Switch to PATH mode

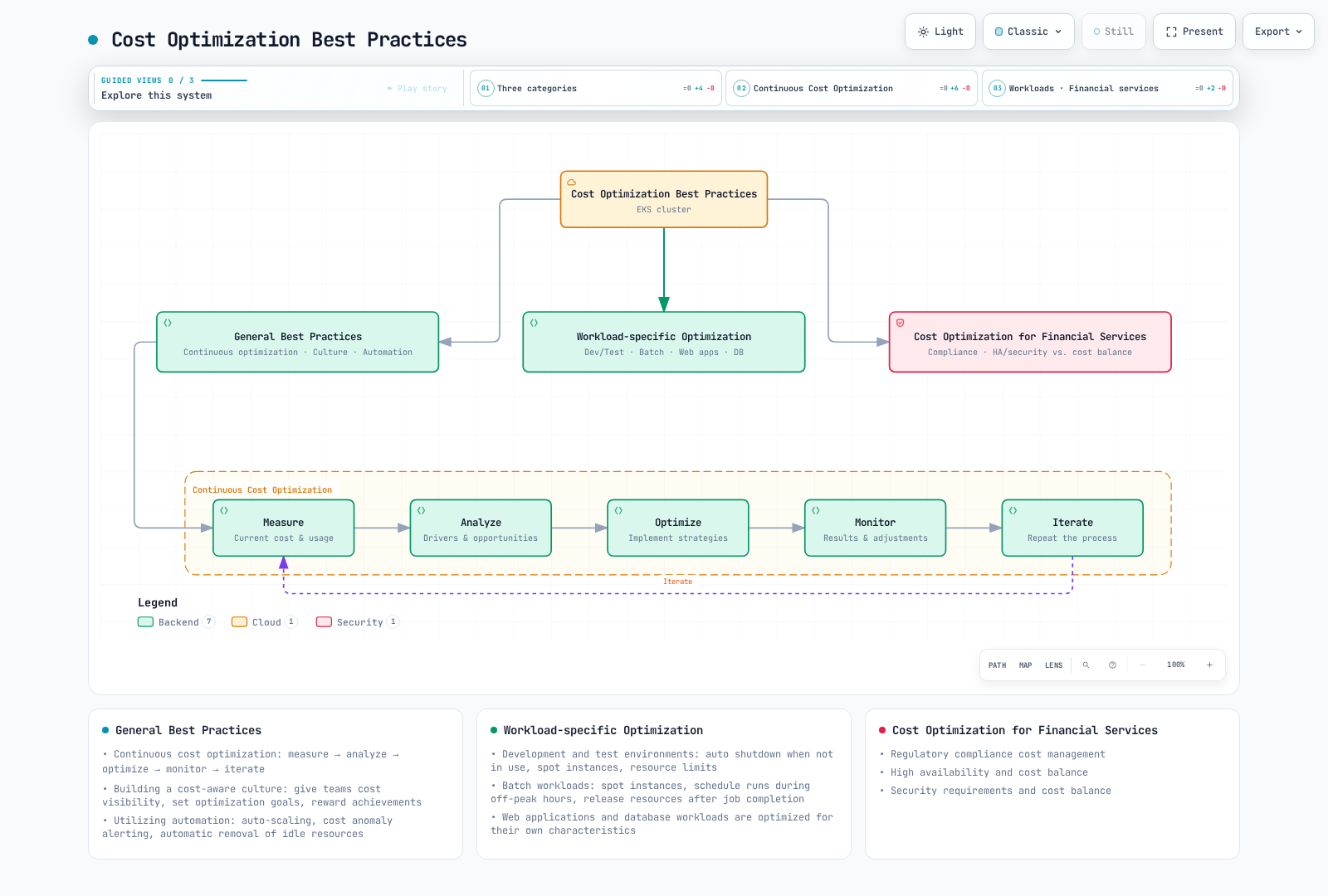(997, 665)
